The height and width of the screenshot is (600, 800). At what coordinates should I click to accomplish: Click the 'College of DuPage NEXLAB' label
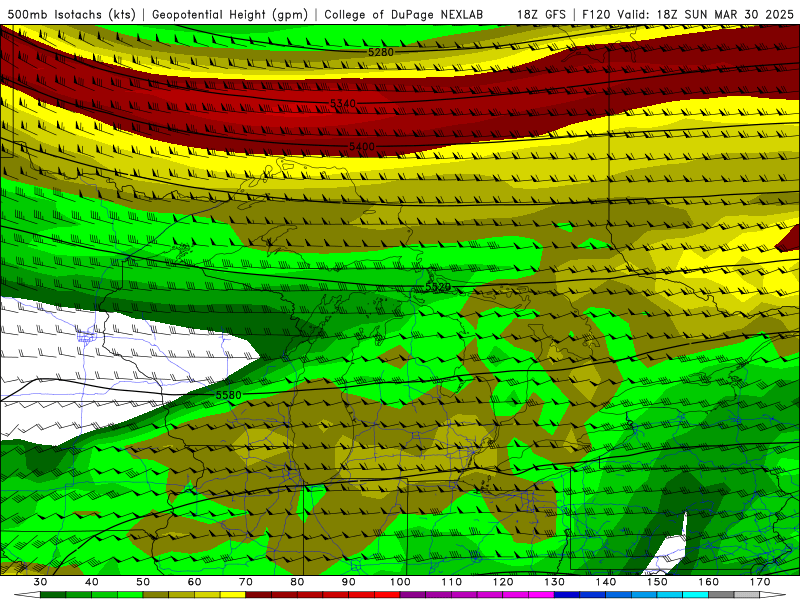coord(404,14)
